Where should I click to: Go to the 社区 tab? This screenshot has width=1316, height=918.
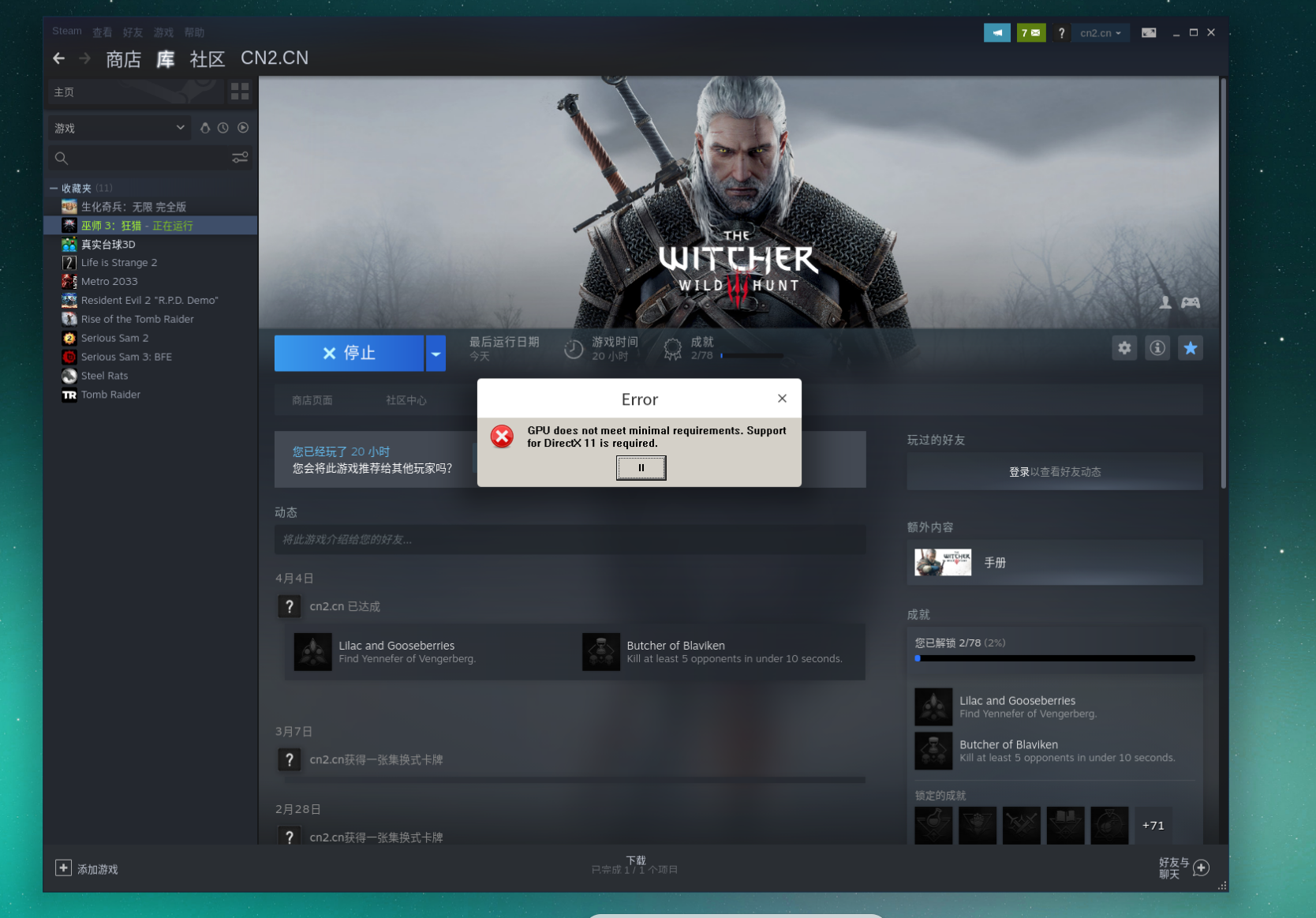tap(207, 59)
